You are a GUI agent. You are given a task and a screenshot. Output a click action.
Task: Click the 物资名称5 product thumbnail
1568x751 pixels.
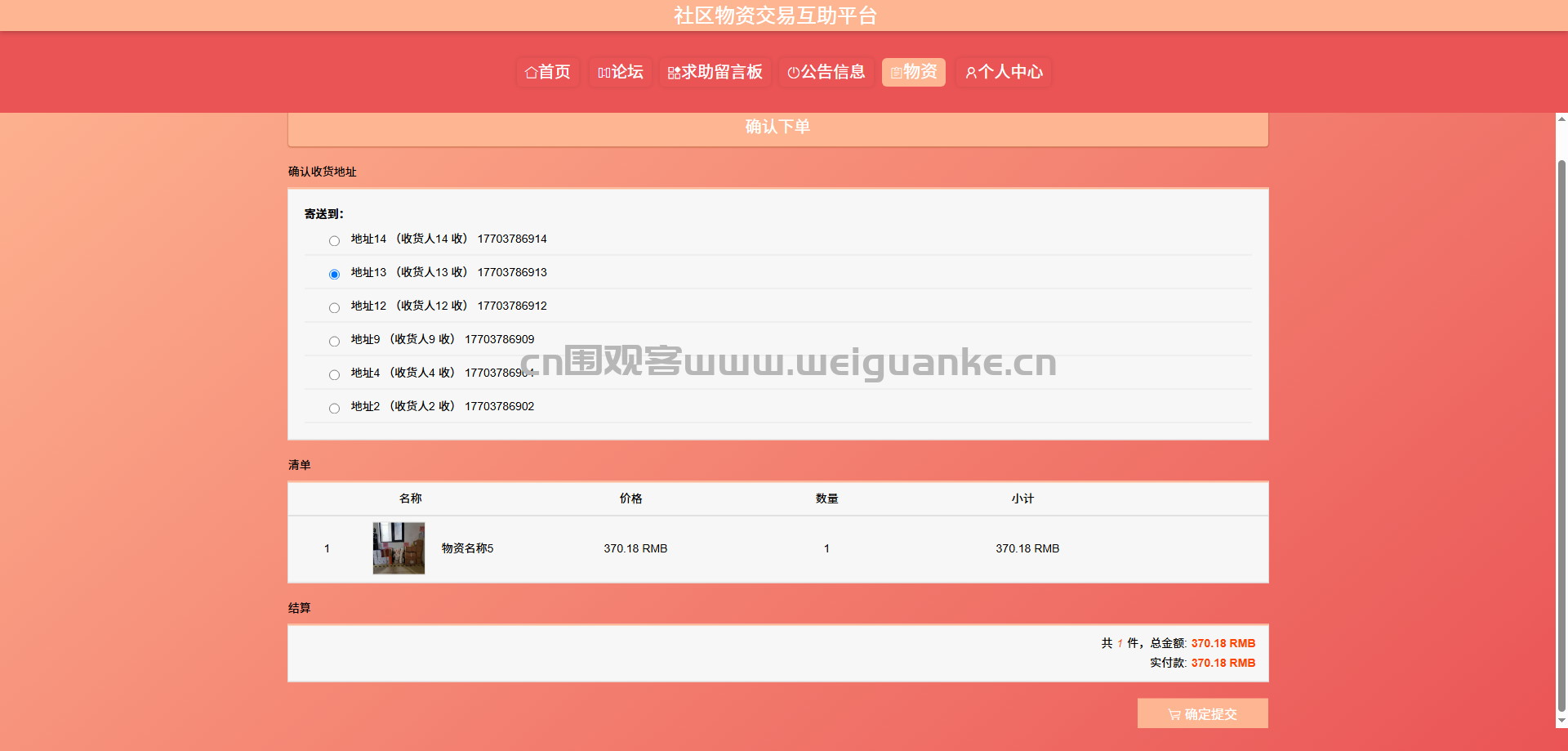click(x=399, y=548)
